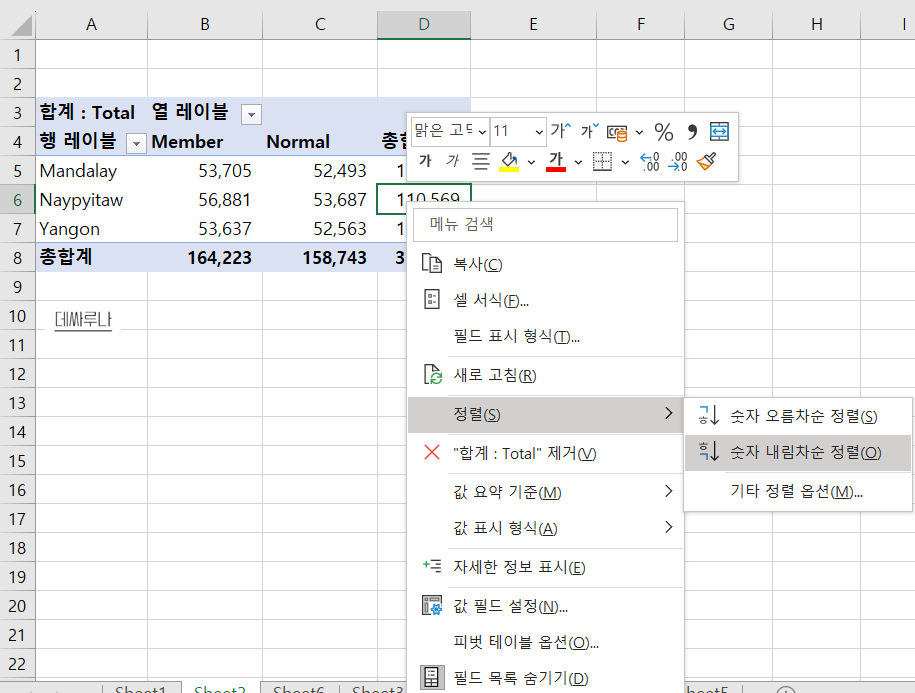915x693 pixels.
Task: Select 필드 목록 숨기기(D)
Action: click(545, 678)
